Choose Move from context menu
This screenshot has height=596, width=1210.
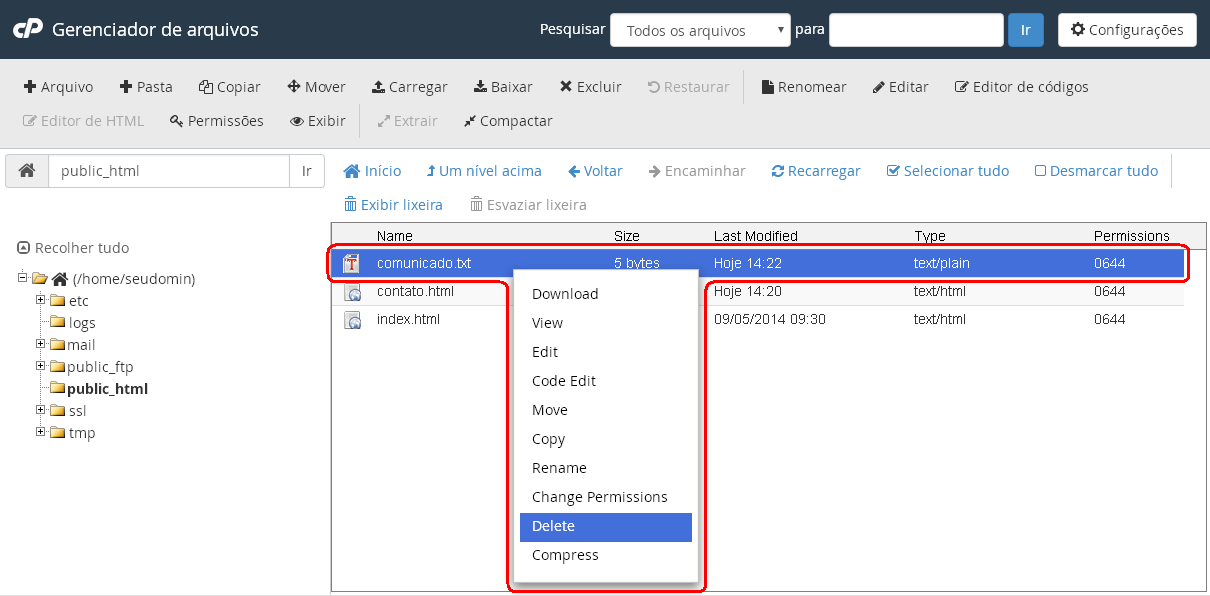coord(605,410)
